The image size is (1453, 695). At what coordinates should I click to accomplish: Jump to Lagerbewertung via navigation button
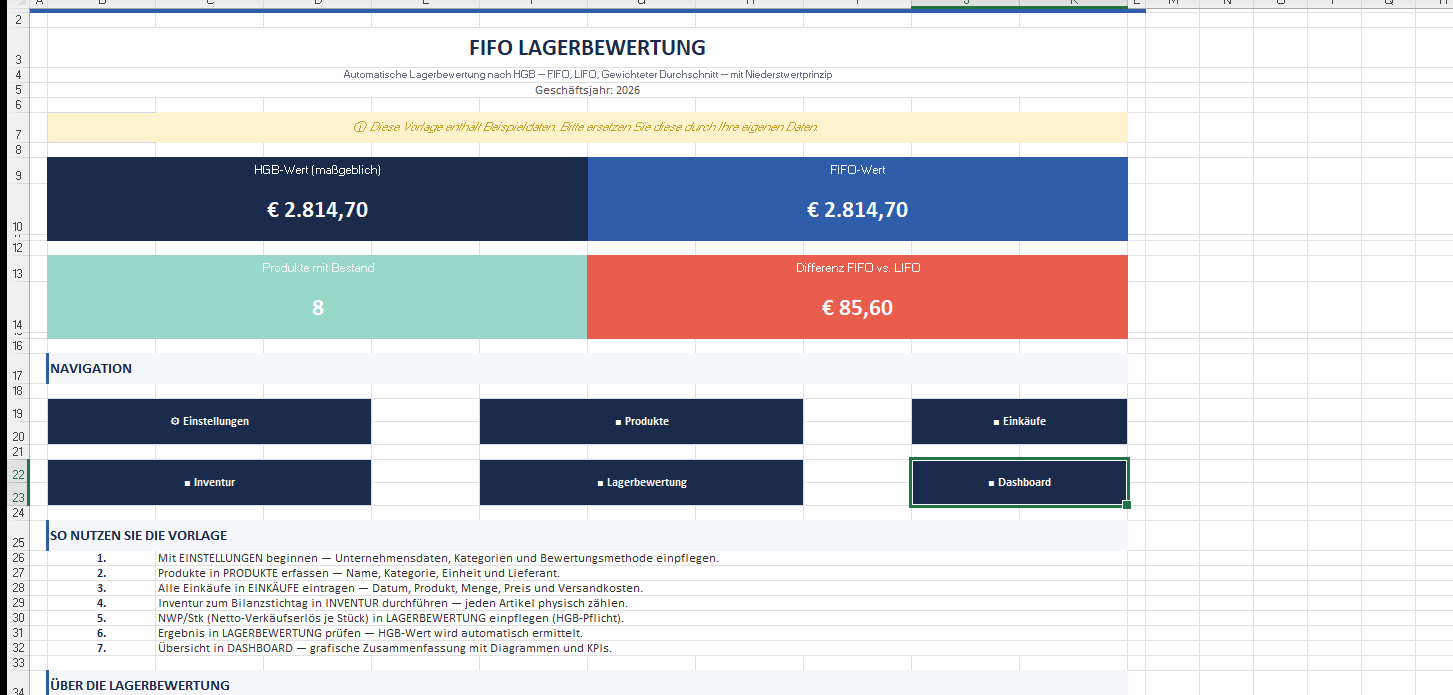pyautogui.click(x=641, y=482)
